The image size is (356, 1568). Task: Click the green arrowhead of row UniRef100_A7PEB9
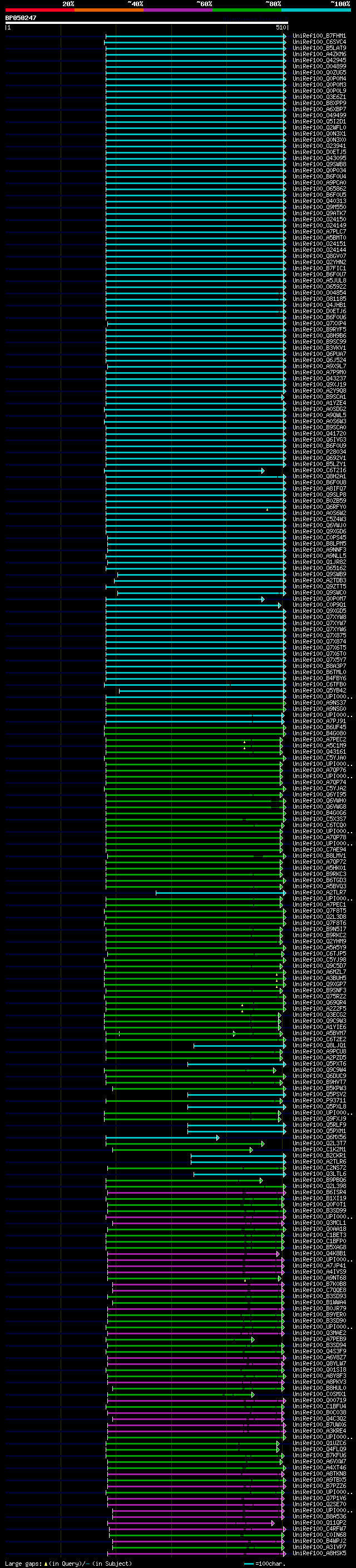253,1339
